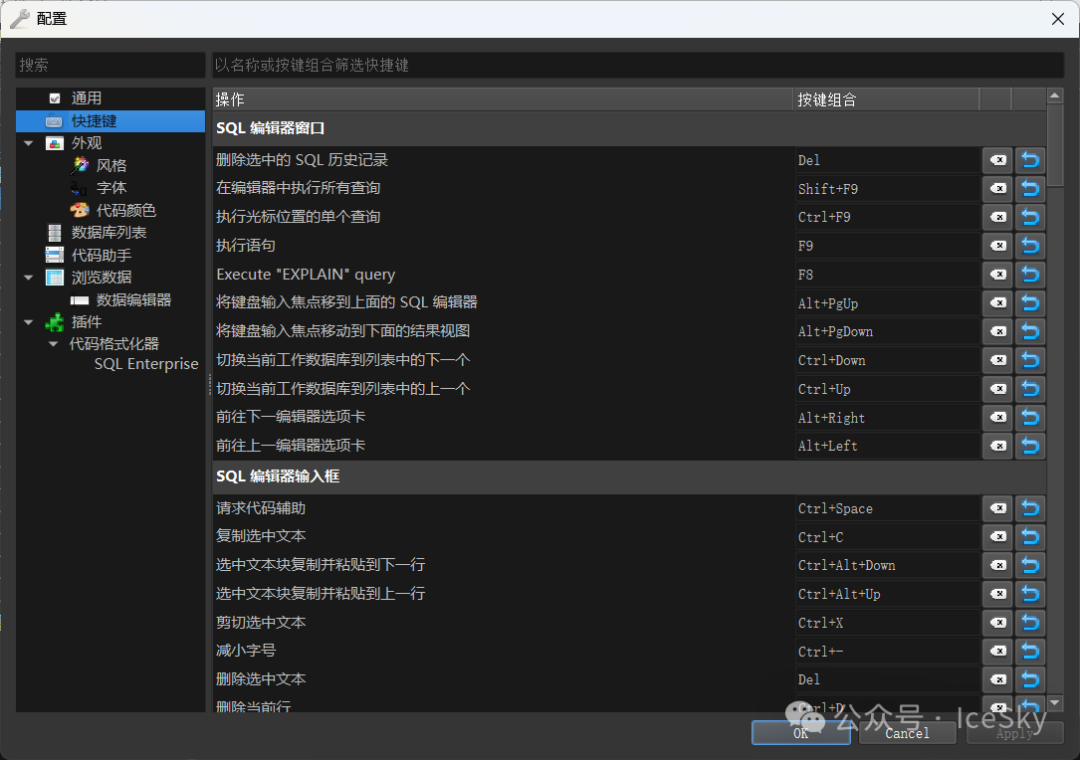This screenshot has width=1080, height=760.
Task: Open the 通用 settings page
Action: (x=86, y=98)
